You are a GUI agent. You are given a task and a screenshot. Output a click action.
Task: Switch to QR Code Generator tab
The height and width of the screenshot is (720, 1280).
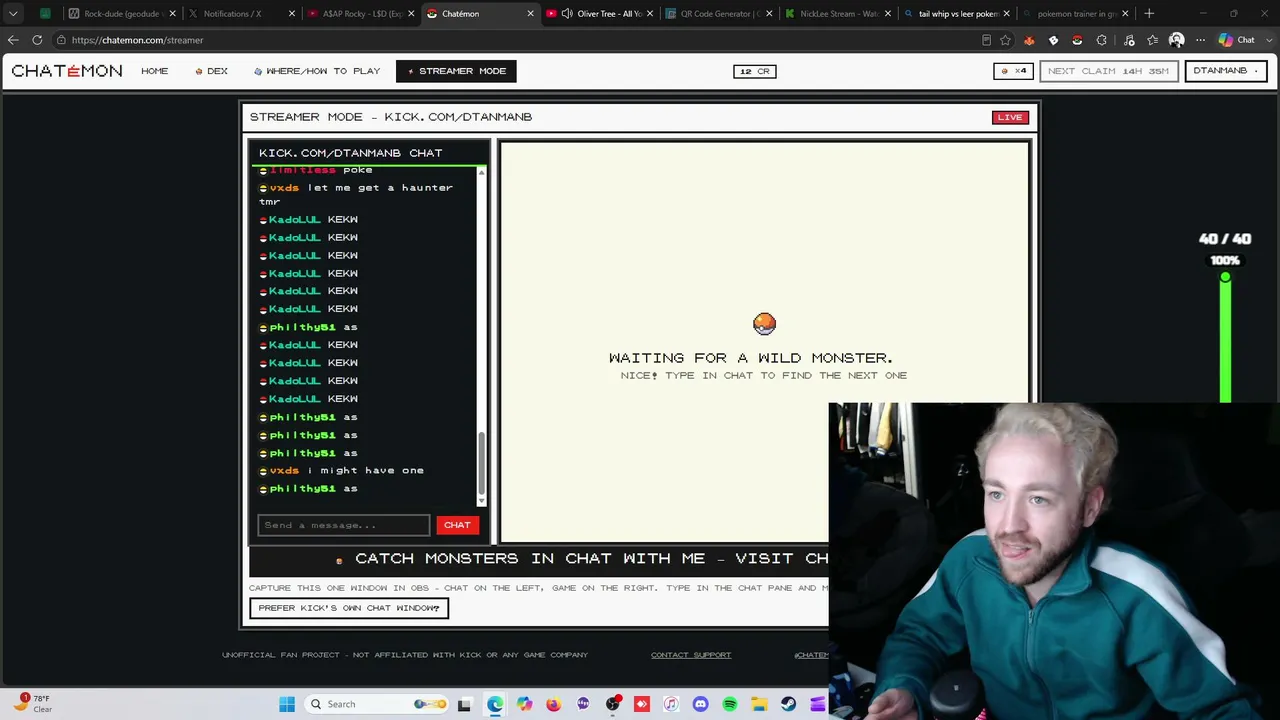pyautogui.click(x=718, y=14)
